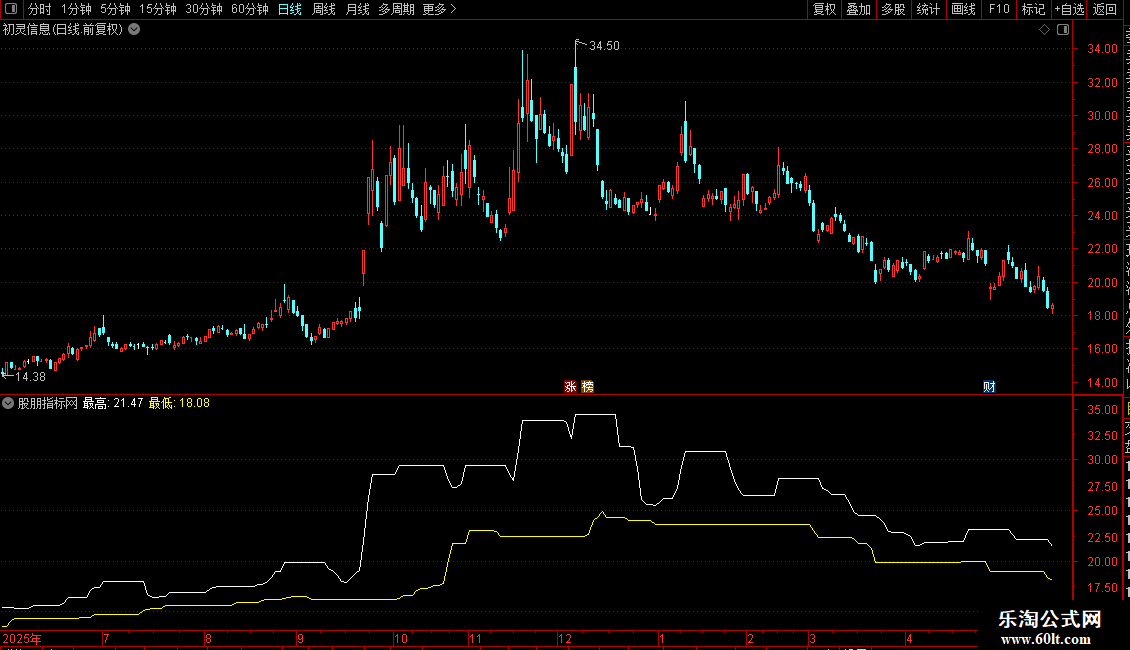
Task: Switch to 周线 weekly chart
Action: (324, 9)
